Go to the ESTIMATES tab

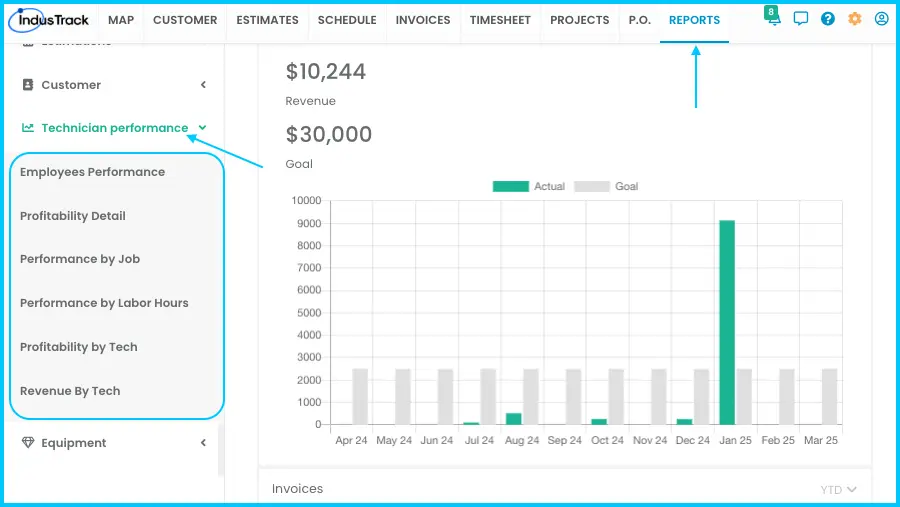267,20
